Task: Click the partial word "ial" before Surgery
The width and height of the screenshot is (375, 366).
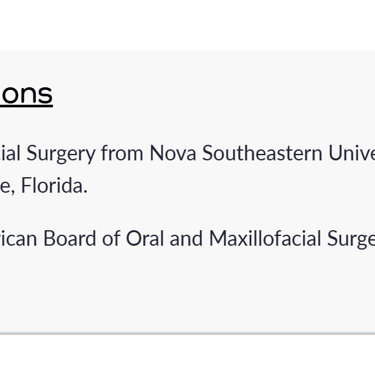Action: tap(10, 153)
